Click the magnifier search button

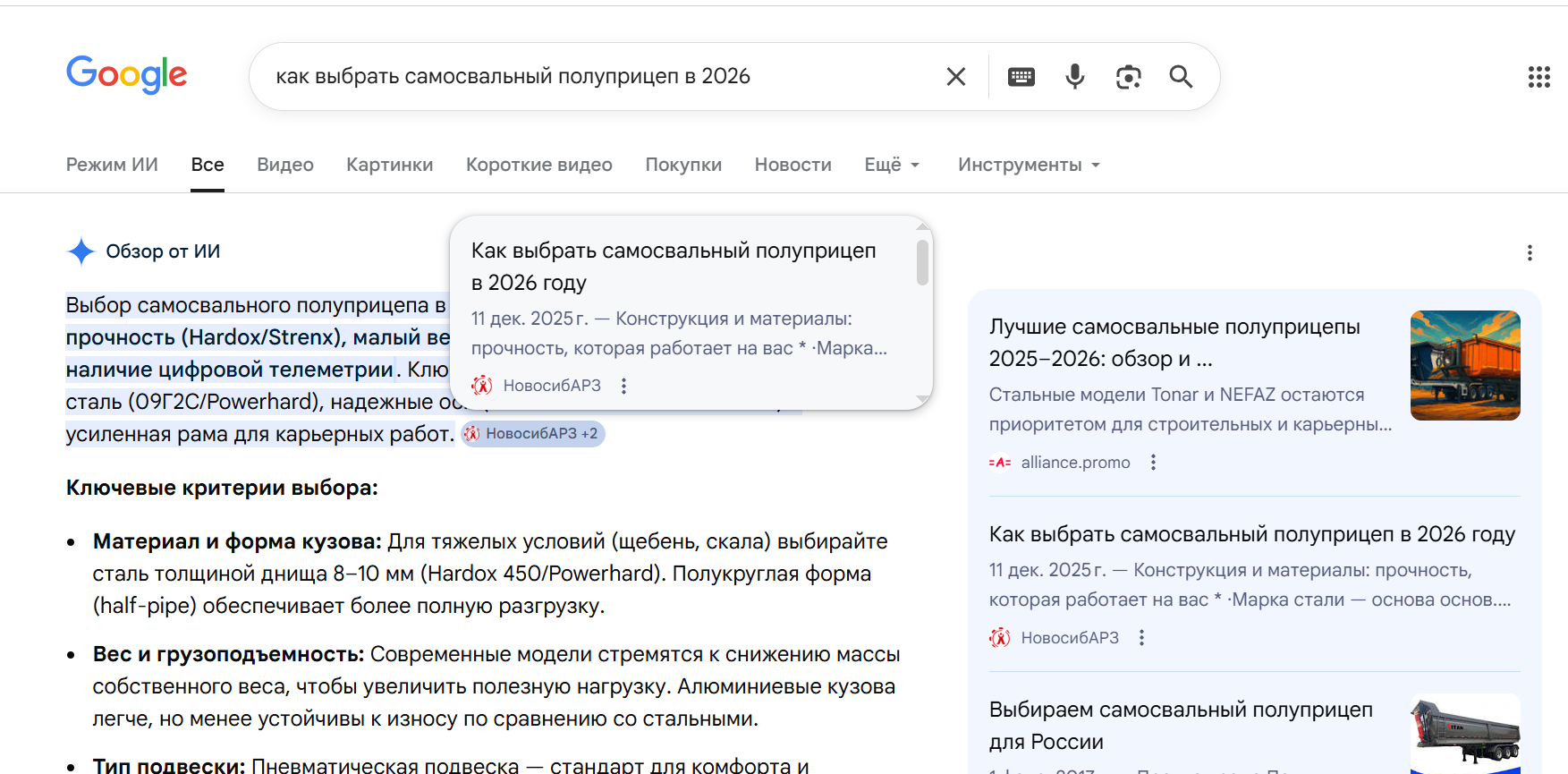tap(1181, 77)
